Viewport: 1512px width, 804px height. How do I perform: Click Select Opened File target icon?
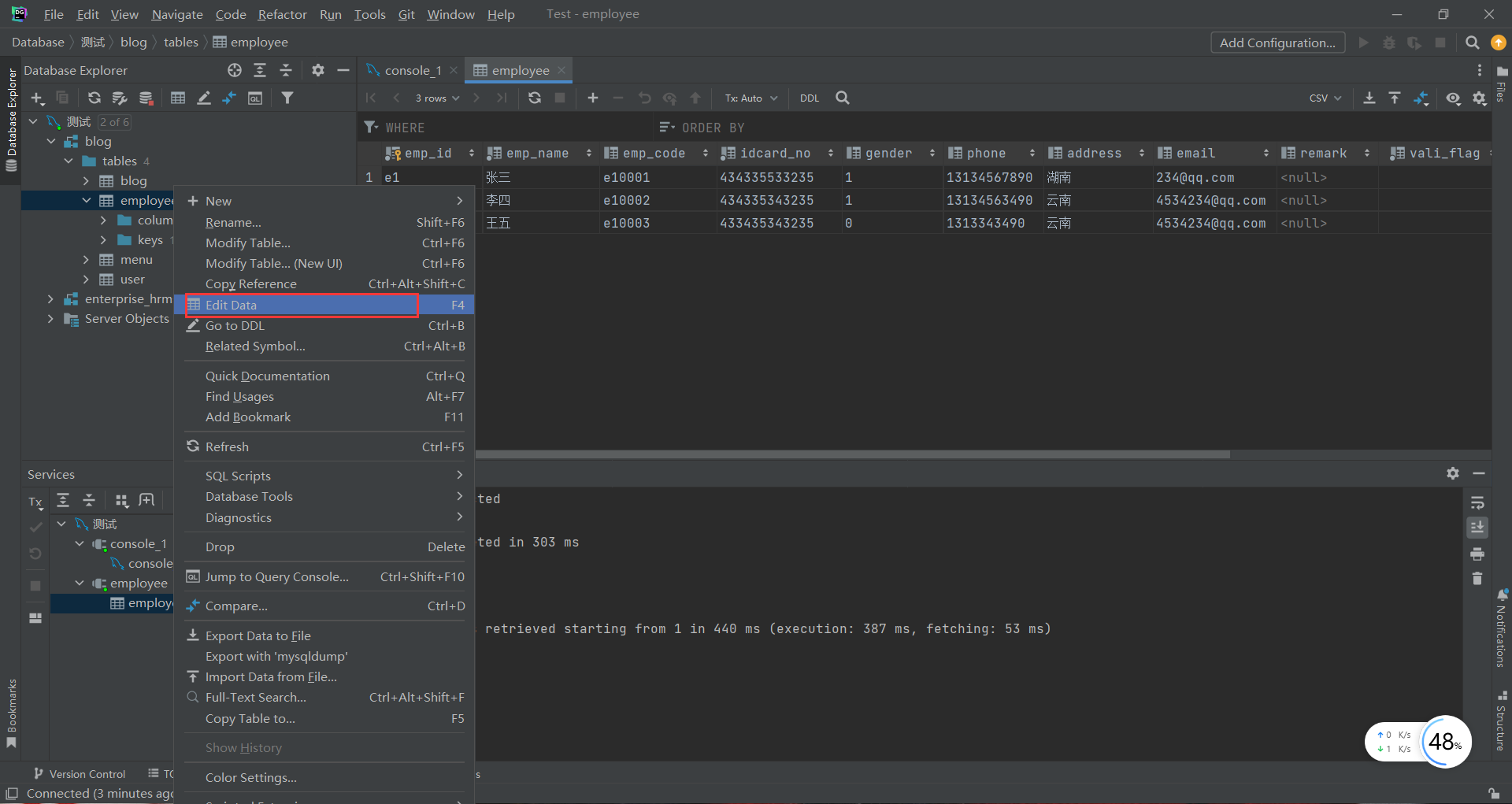(235, 70)
